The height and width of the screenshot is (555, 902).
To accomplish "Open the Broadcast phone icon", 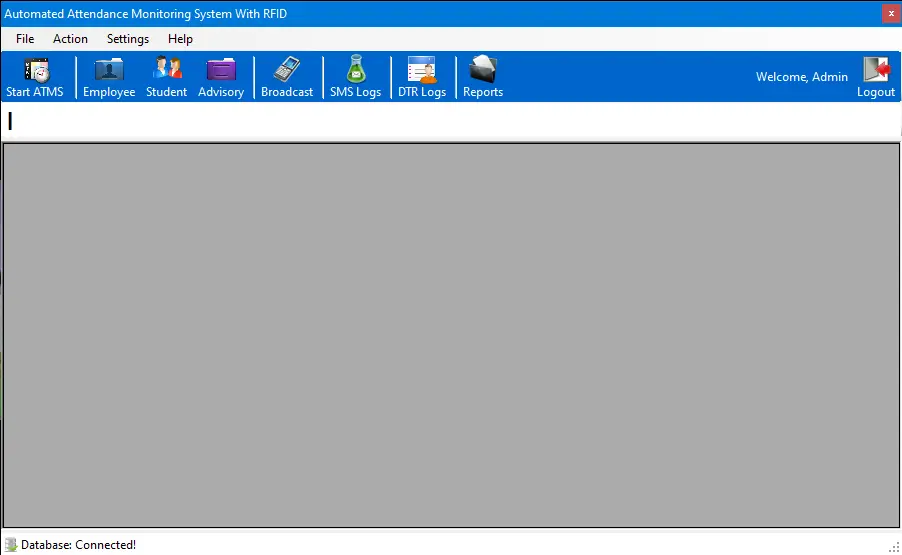I will 286,70.
